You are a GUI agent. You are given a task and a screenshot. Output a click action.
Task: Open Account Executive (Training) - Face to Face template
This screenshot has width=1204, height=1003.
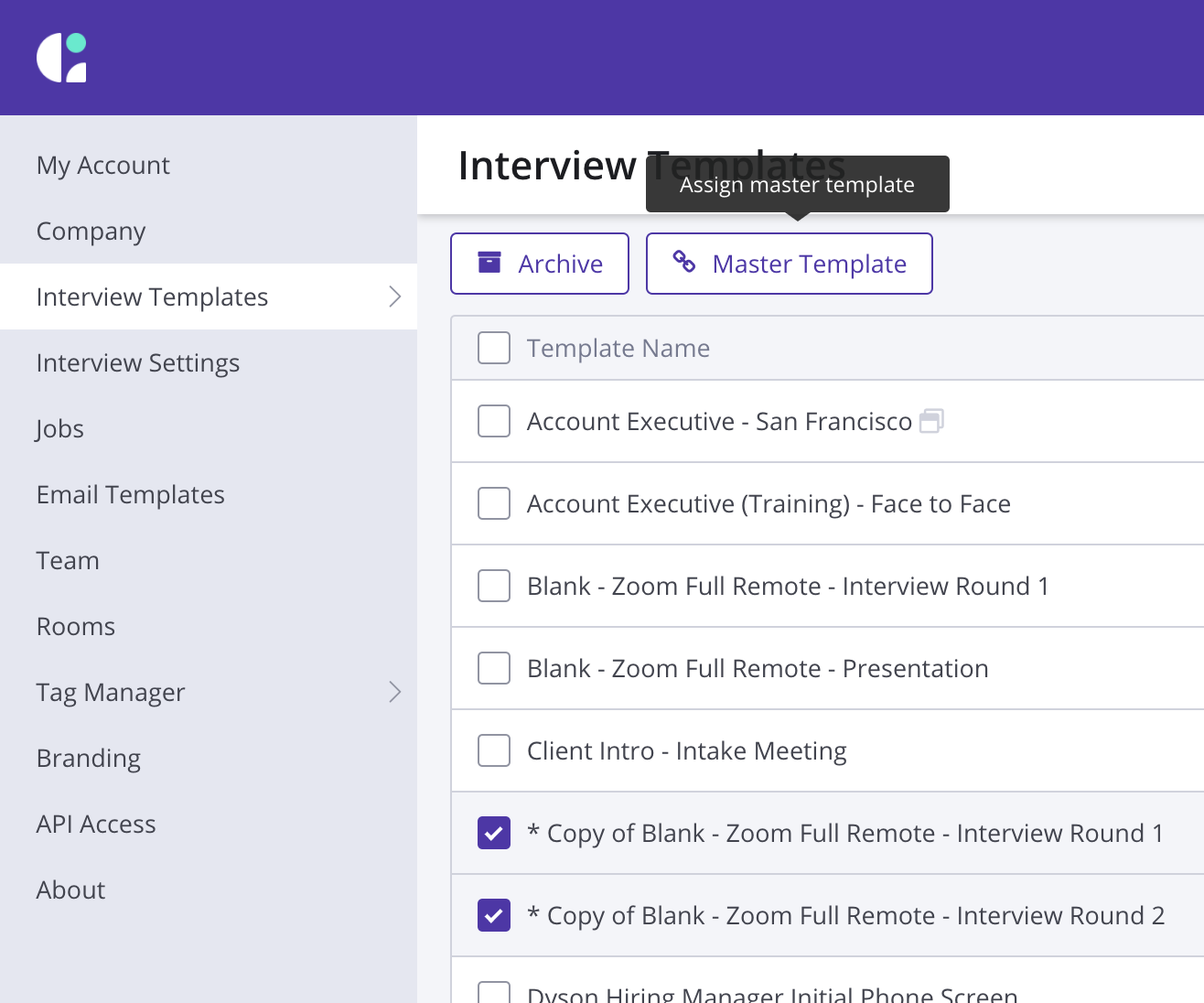pos(769,503)
